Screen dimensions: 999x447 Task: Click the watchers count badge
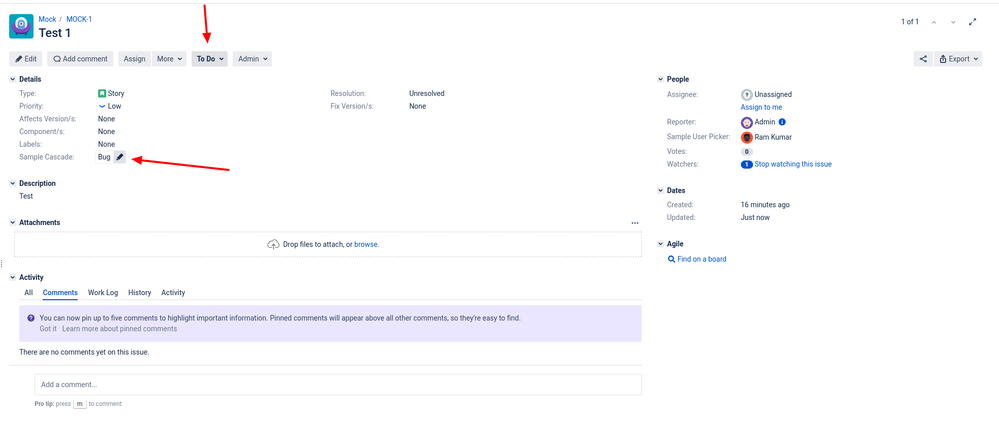[747, 164]
